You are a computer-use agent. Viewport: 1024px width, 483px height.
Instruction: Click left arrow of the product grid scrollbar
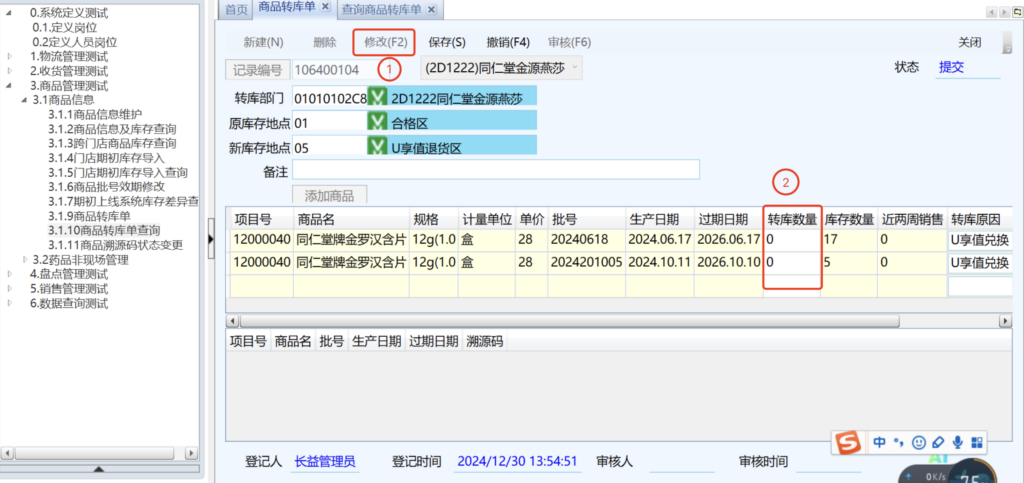(x=232, y=321)
